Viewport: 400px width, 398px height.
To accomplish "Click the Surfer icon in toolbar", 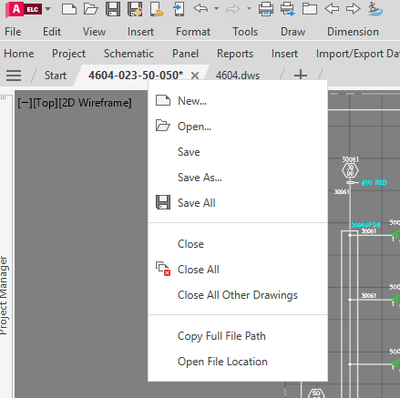I will coord(375,9).
